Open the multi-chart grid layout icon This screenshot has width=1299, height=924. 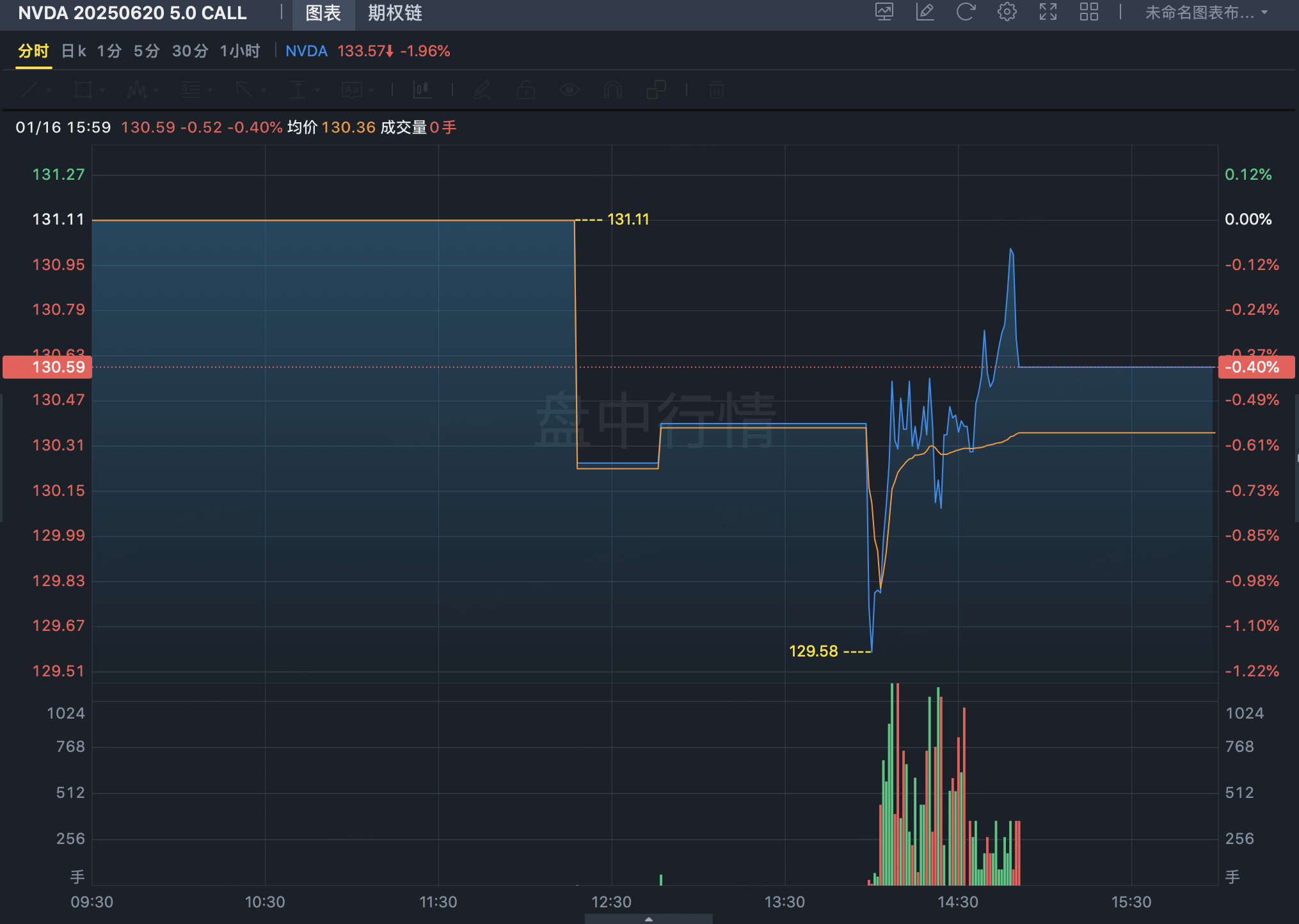pyautogui.click(x=1088, y=12)
